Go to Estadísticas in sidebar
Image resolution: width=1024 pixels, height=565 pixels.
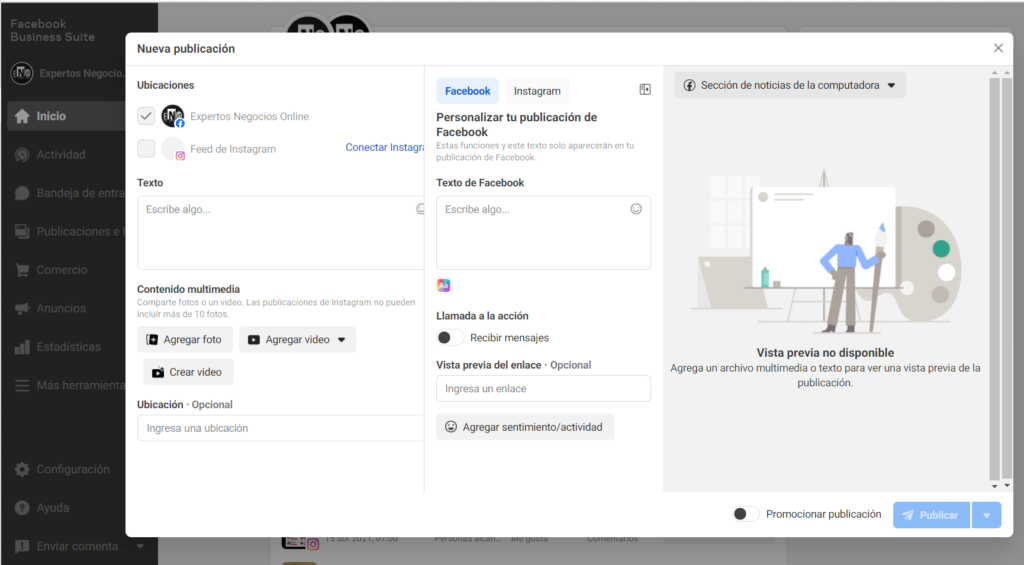[x=69, y=347]
